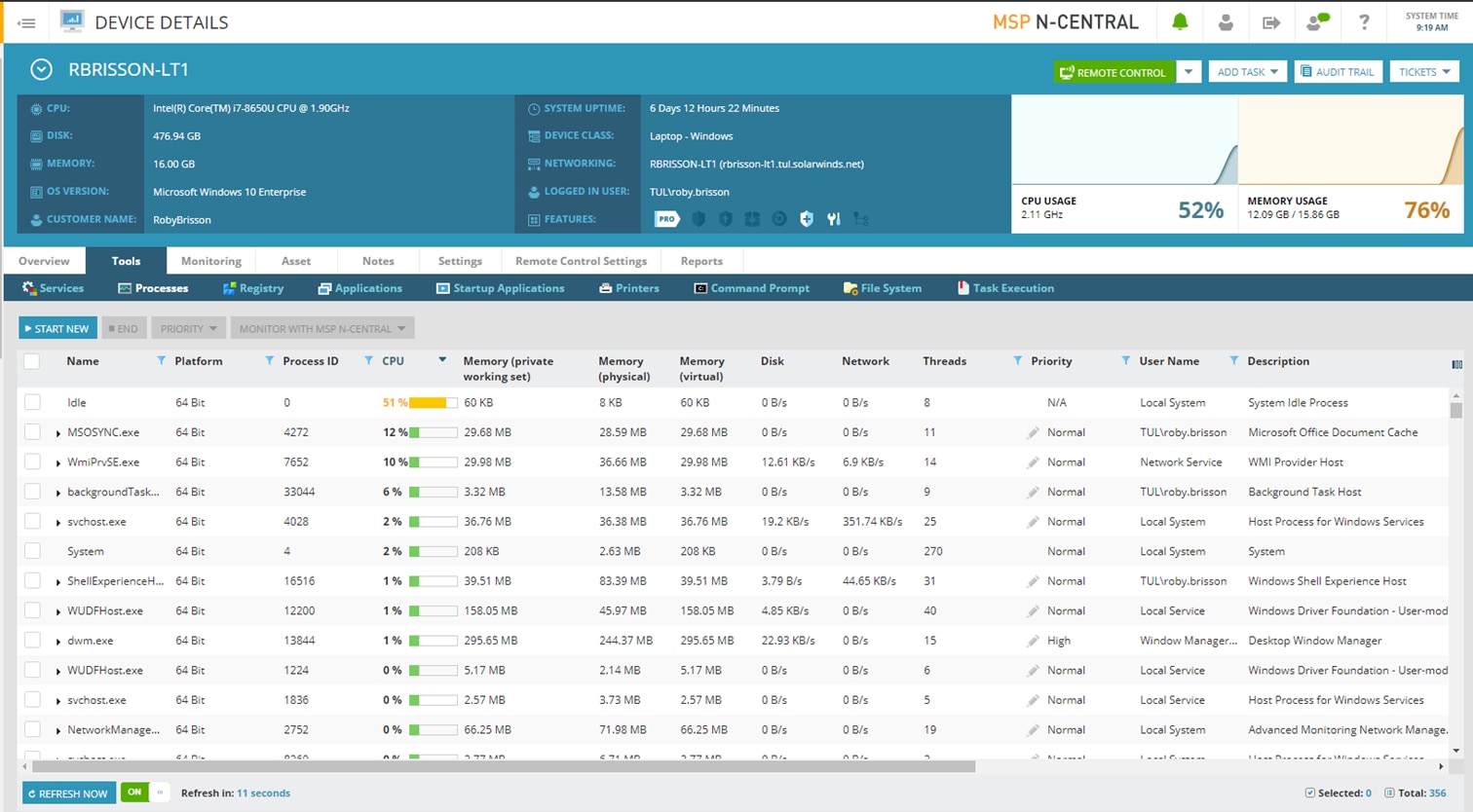The height and width of the screenshot is (812, 1473).
Task: Switch to the Monitoring tab
Action: tap(211, 261)
